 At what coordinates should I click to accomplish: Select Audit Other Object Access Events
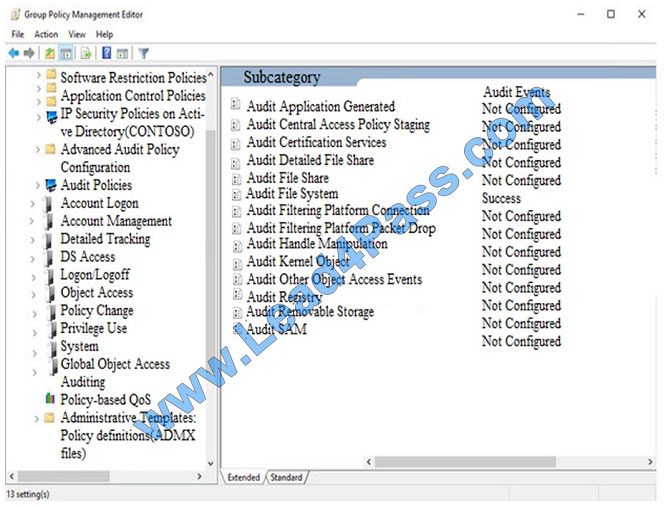[334, 279]
